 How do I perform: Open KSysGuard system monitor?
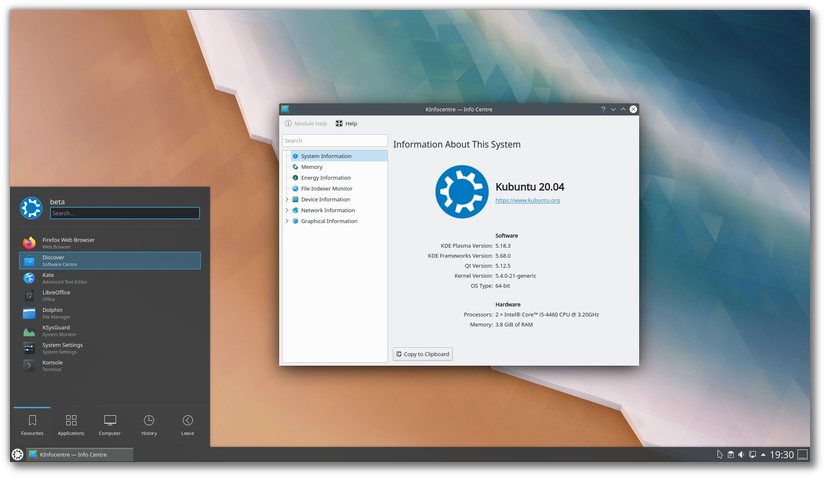[x=56, y=330]
